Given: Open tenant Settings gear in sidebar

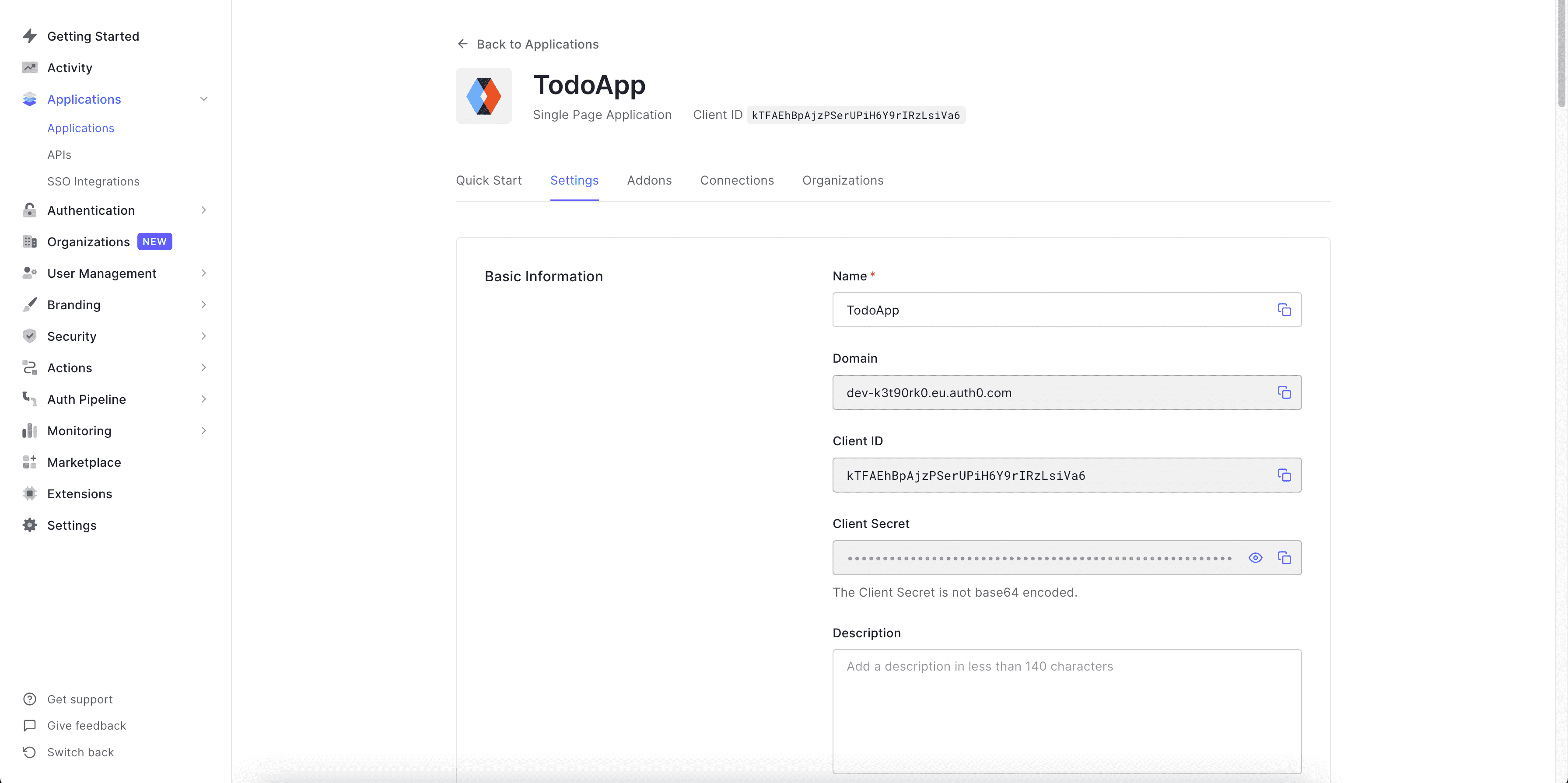Looking at the screenshot, I should [71, 526].
